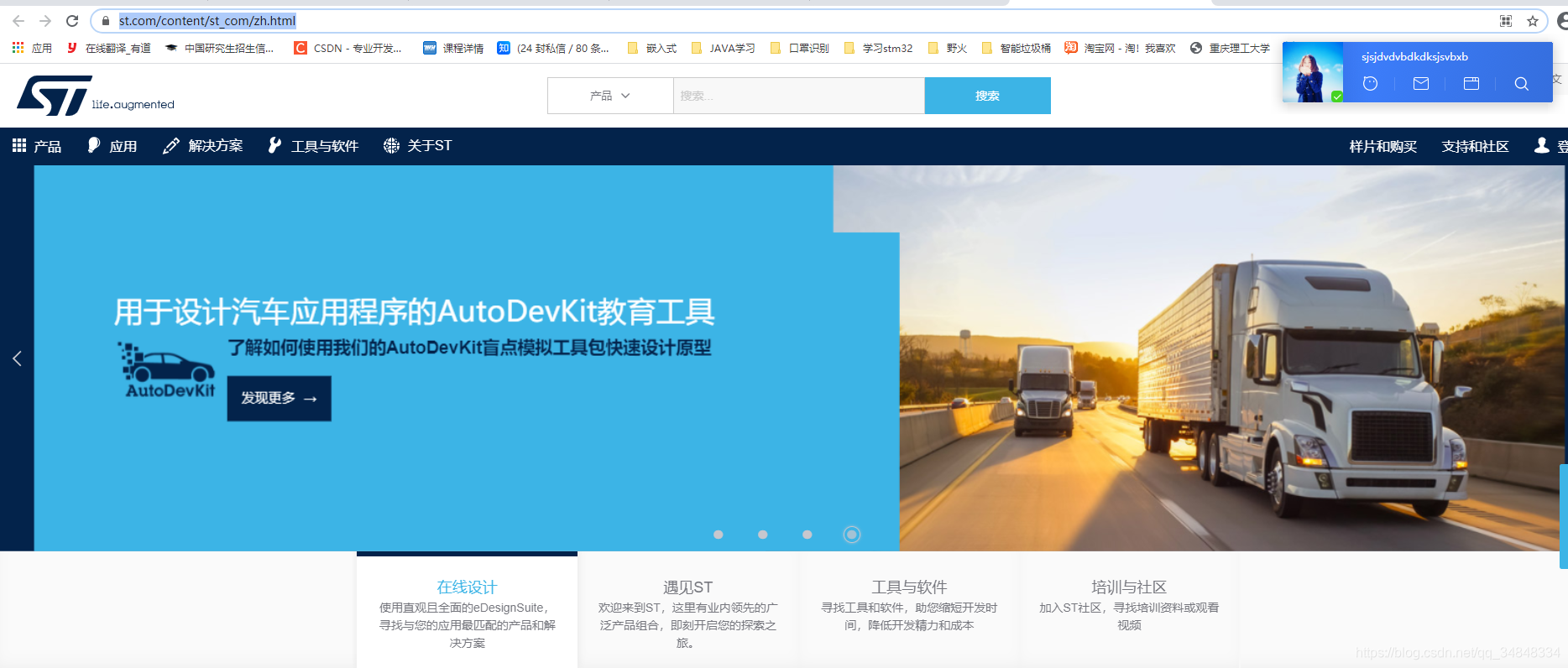Open the 淘宝网 bookmark

[x=1120, y=48]
